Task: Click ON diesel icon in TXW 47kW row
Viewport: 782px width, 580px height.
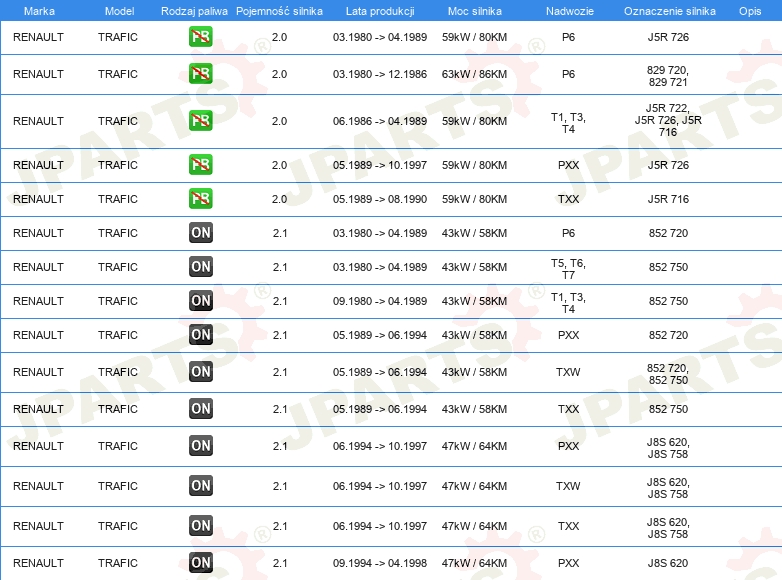Action: click(x=200, y=485)
